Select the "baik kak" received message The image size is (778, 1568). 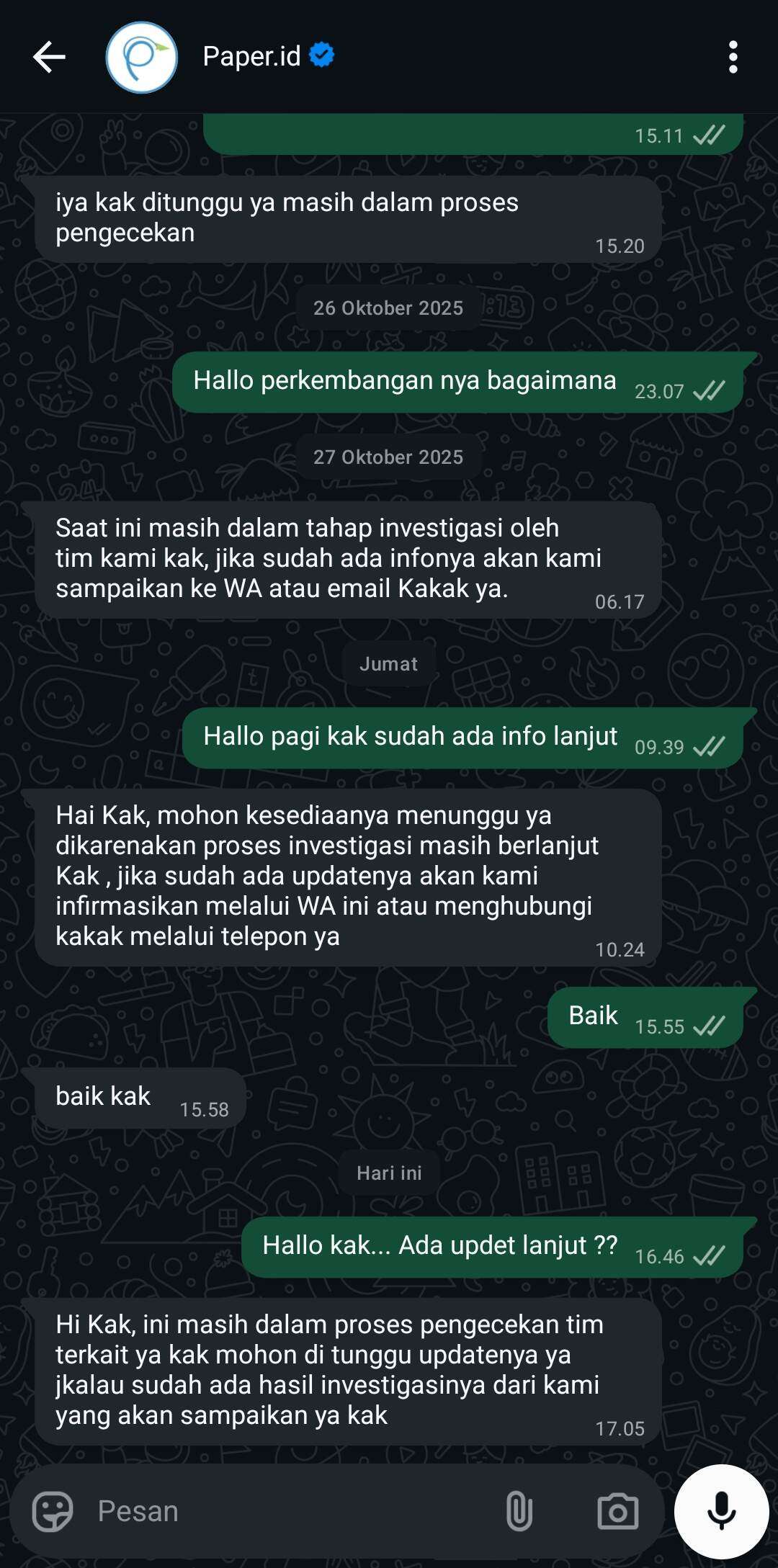[x=140, y=1098]
